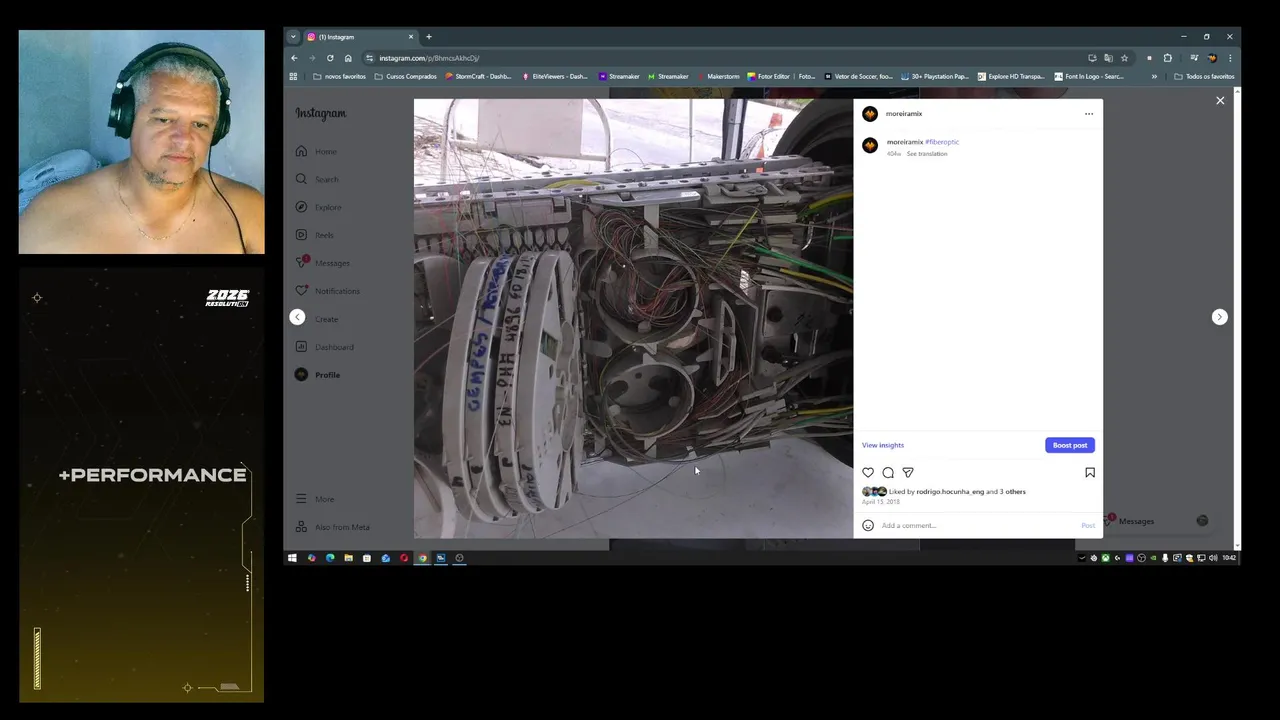The height and width of the screenshot is (720, 1280).
Task: Open View insights
Action: tap(883, 445)
